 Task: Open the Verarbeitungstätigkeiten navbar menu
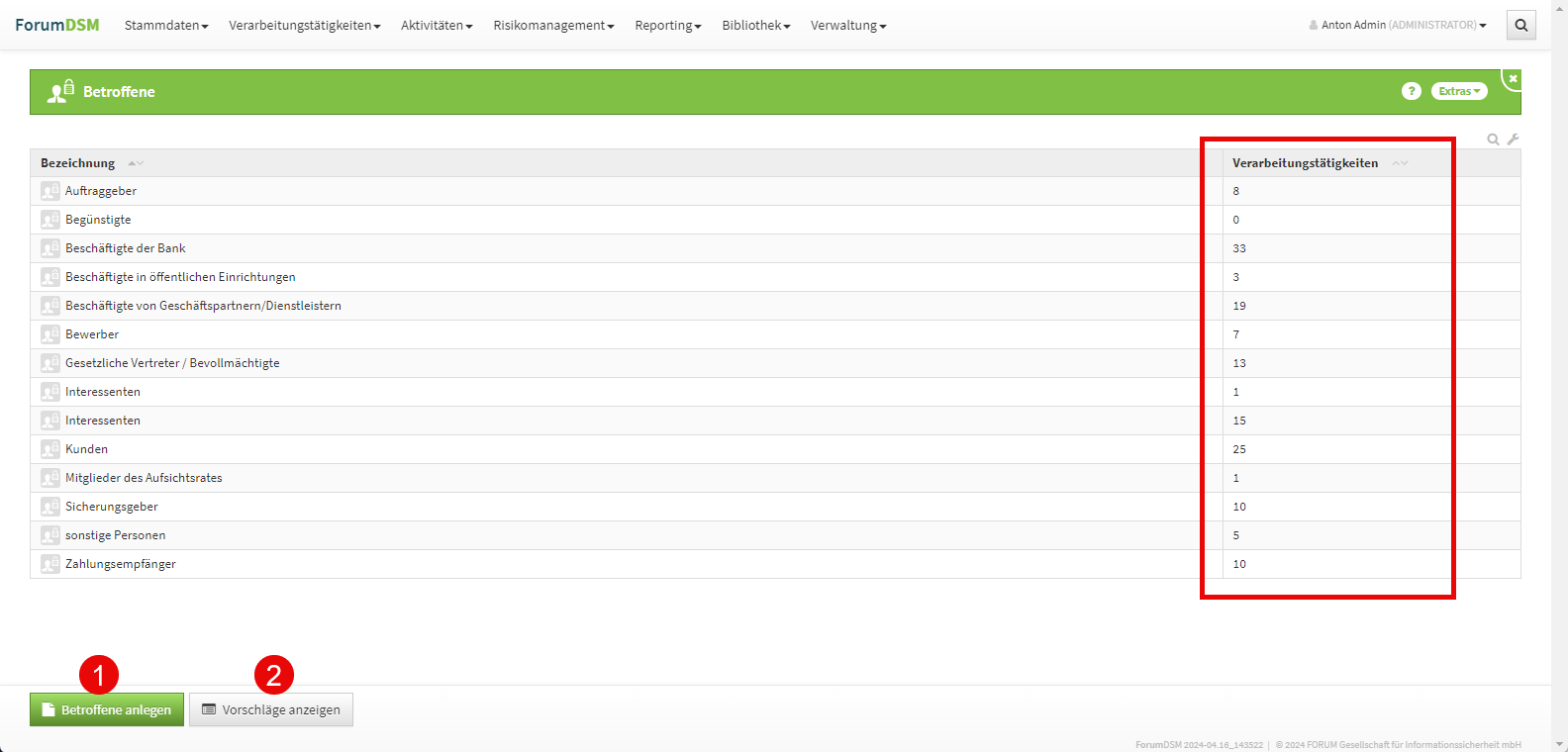pyautogui.click(x=305, y=25)
